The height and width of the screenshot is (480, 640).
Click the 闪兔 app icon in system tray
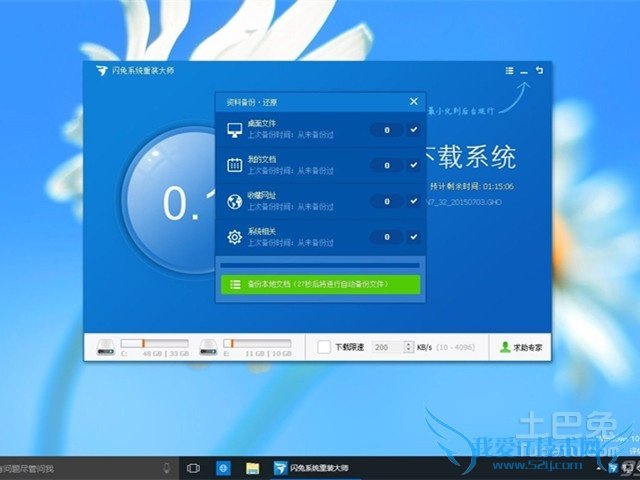pos(612,468)
